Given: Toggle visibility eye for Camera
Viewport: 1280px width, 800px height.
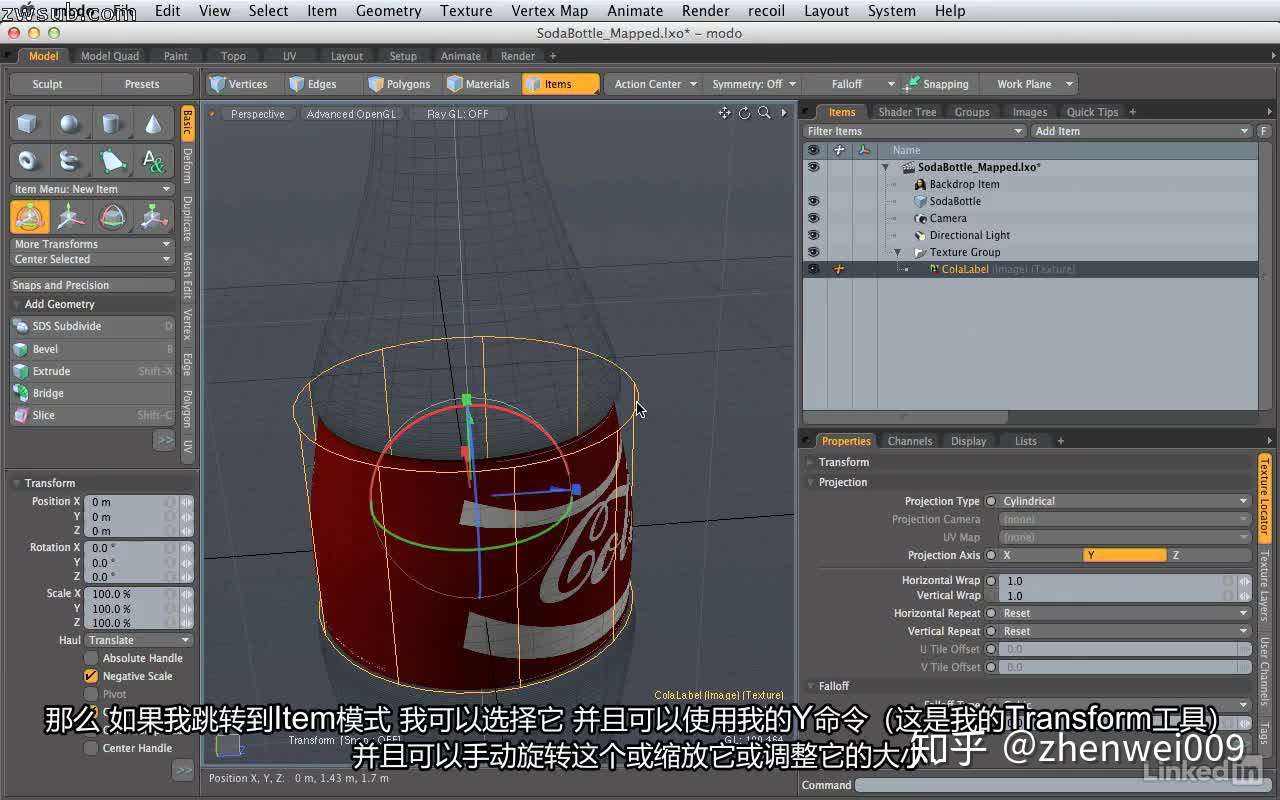Looking at the screenshot, I should [813, 218].
